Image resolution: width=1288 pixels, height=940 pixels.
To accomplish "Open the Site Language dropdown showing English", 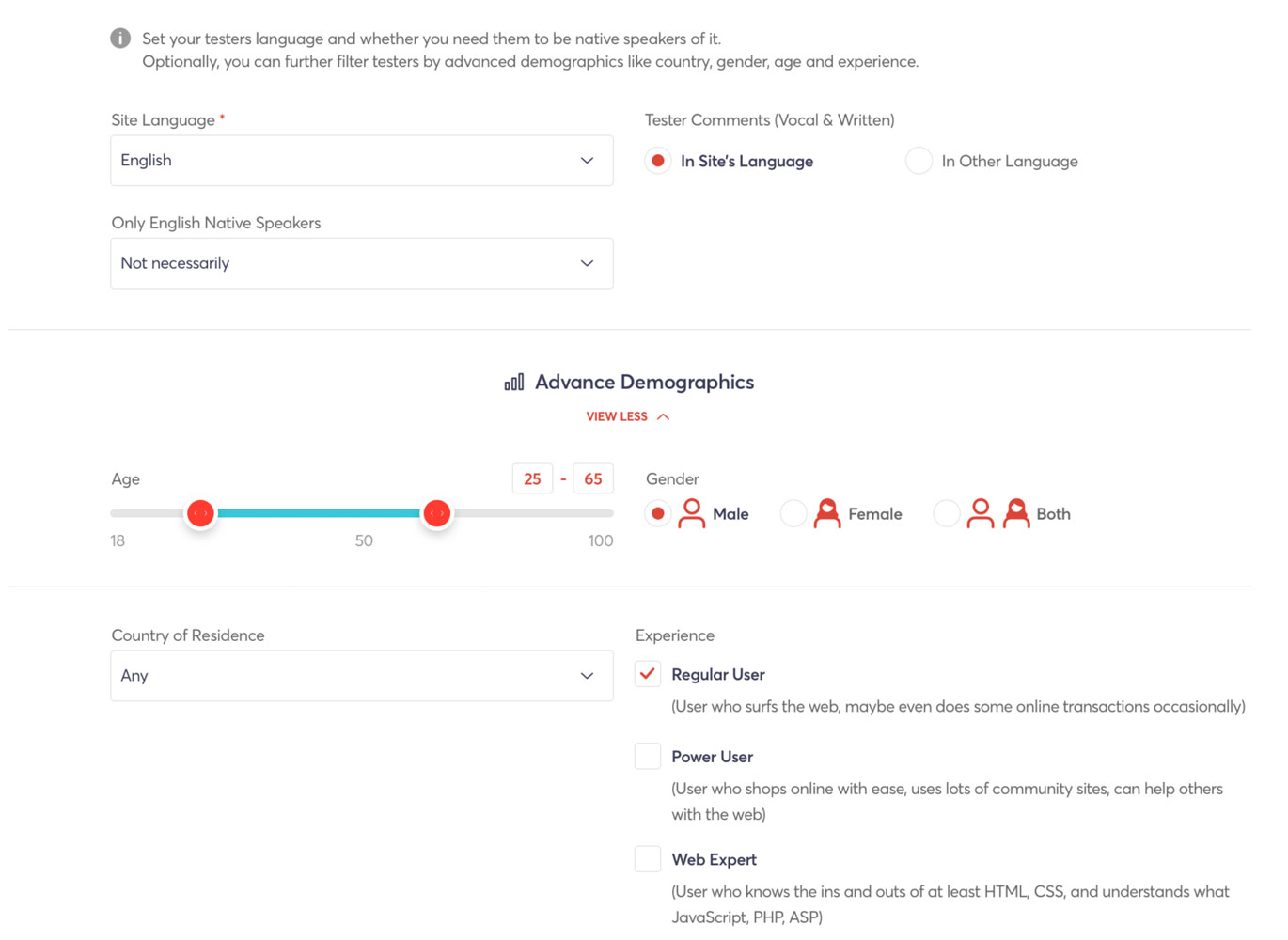I will (362, 160).
